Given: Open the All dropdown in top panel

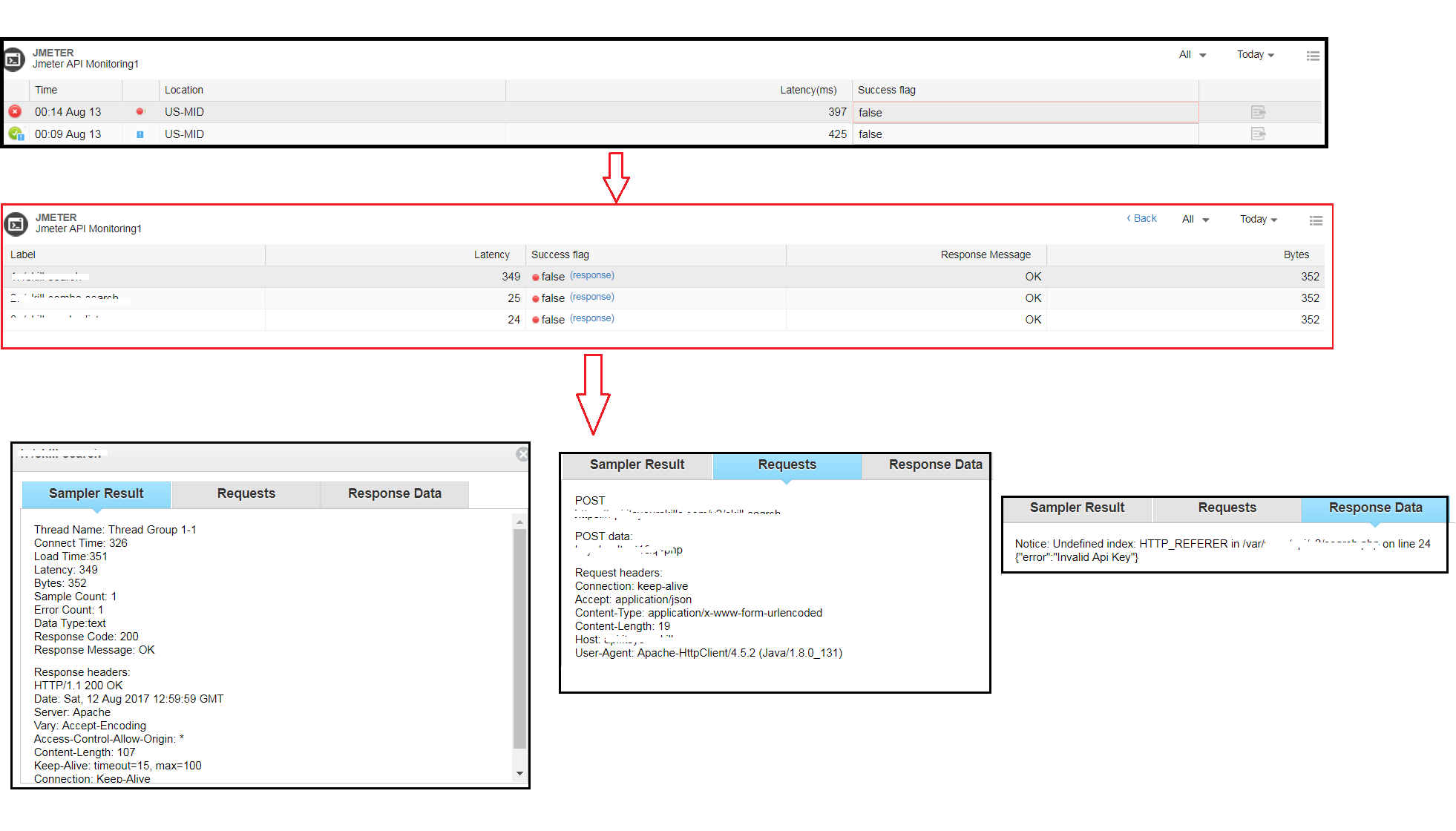Looking at the screenshot, I should pyautogui.click(x=1192, y=55).
